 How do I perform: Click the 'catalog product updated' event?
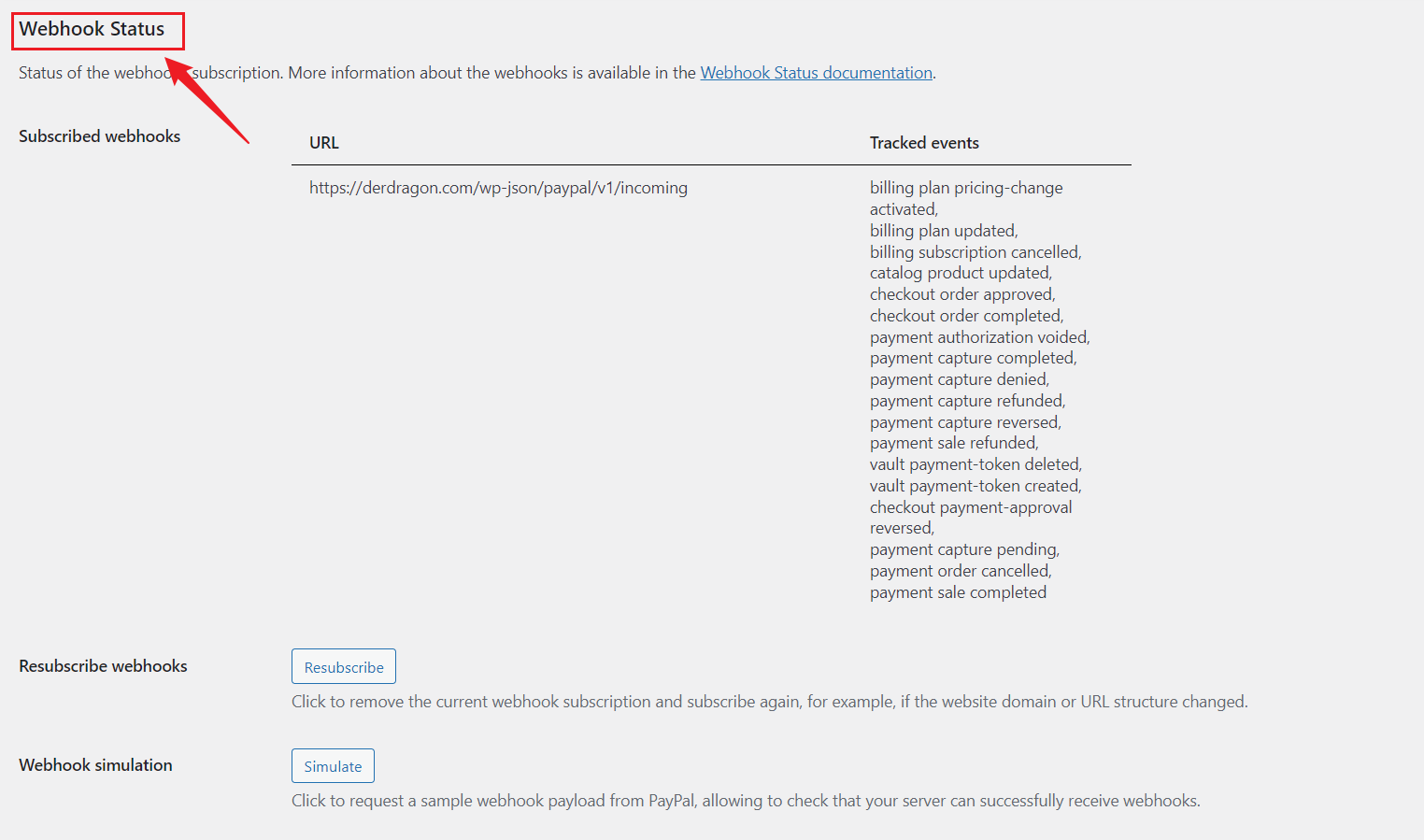click(x=960, y=273)
